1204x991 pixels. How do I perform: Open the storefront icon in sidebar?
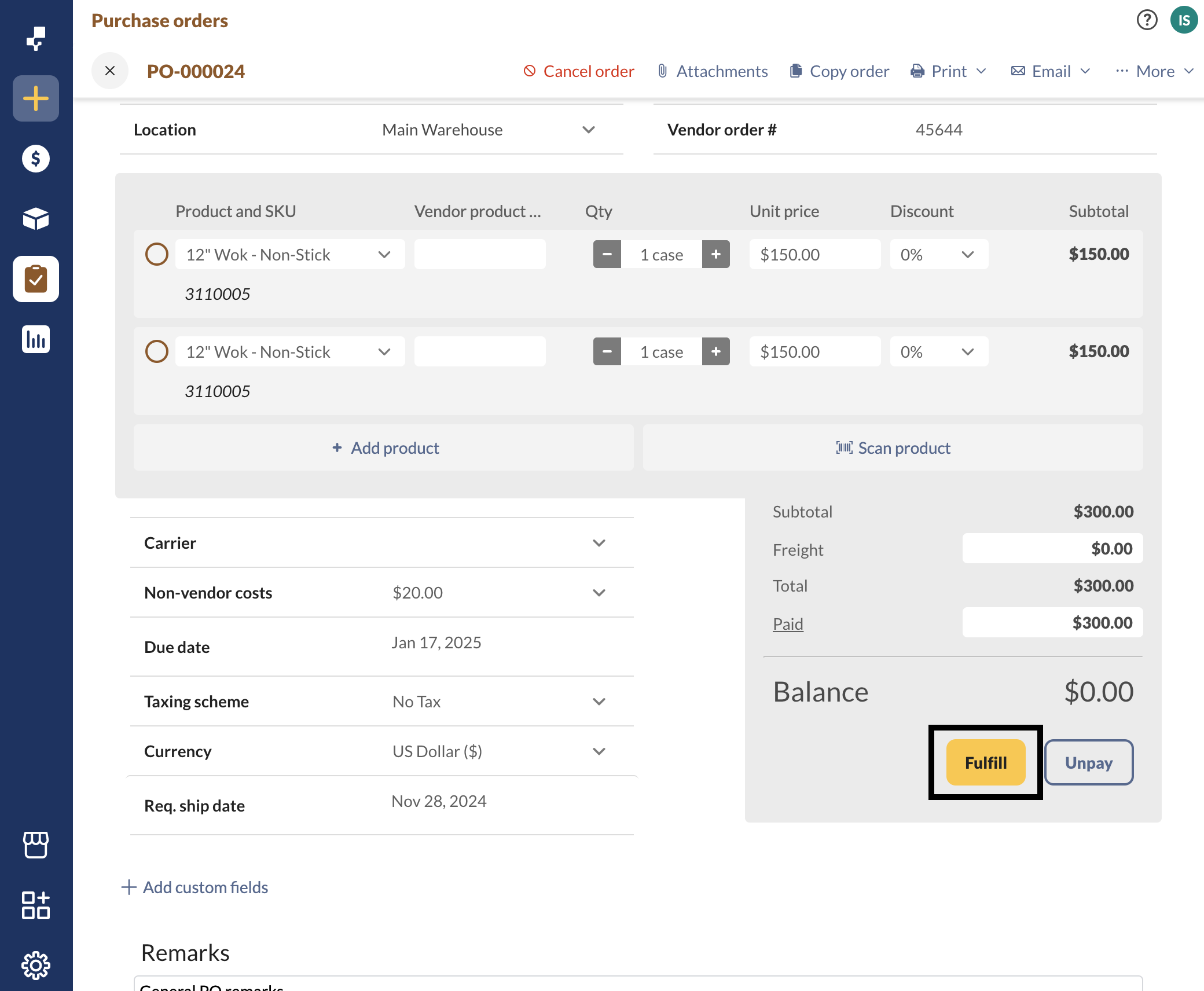coord(36,845)
